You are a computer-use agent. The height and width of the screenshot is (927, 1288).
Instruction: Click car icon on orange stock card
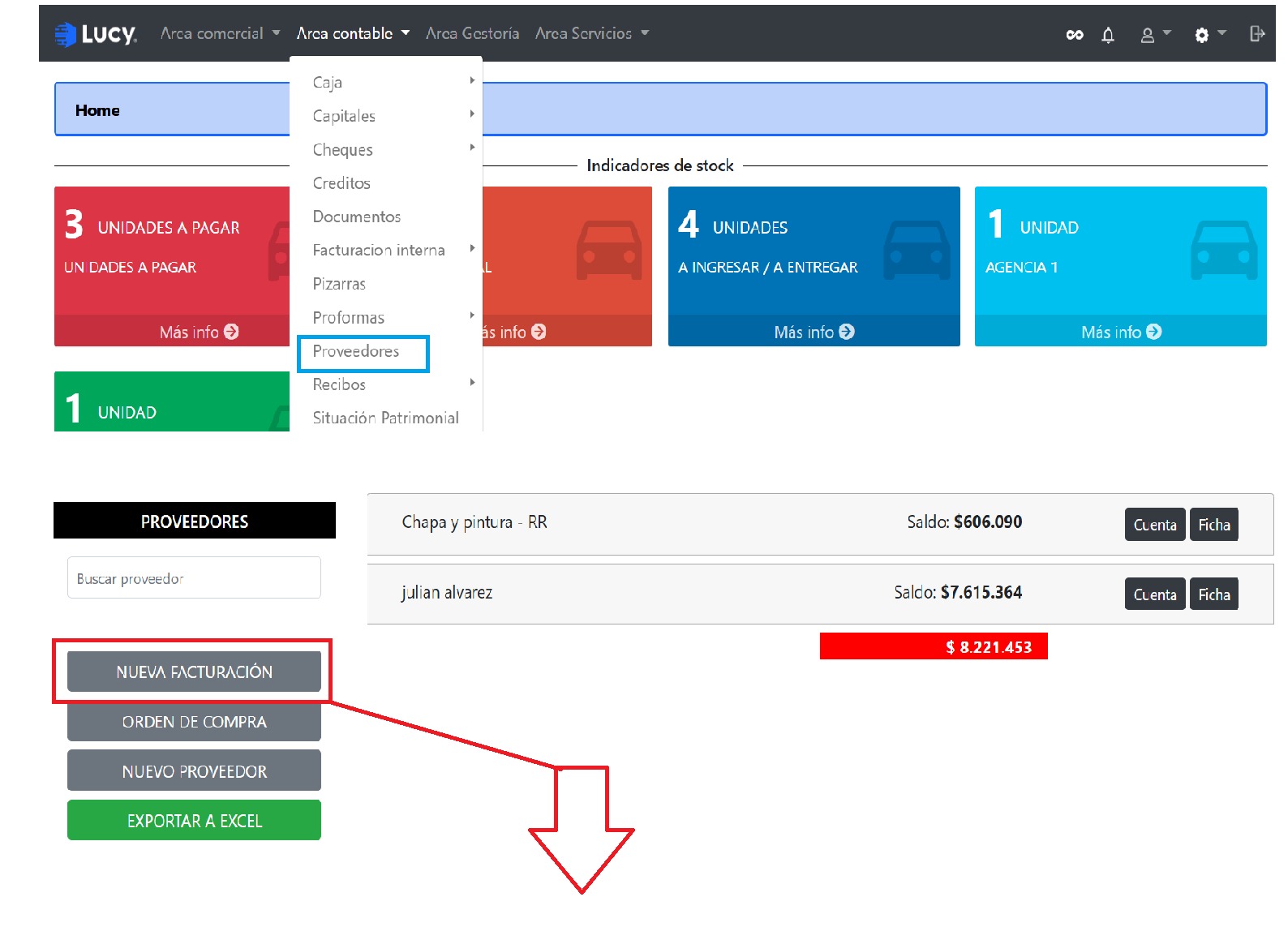[609, 250]
